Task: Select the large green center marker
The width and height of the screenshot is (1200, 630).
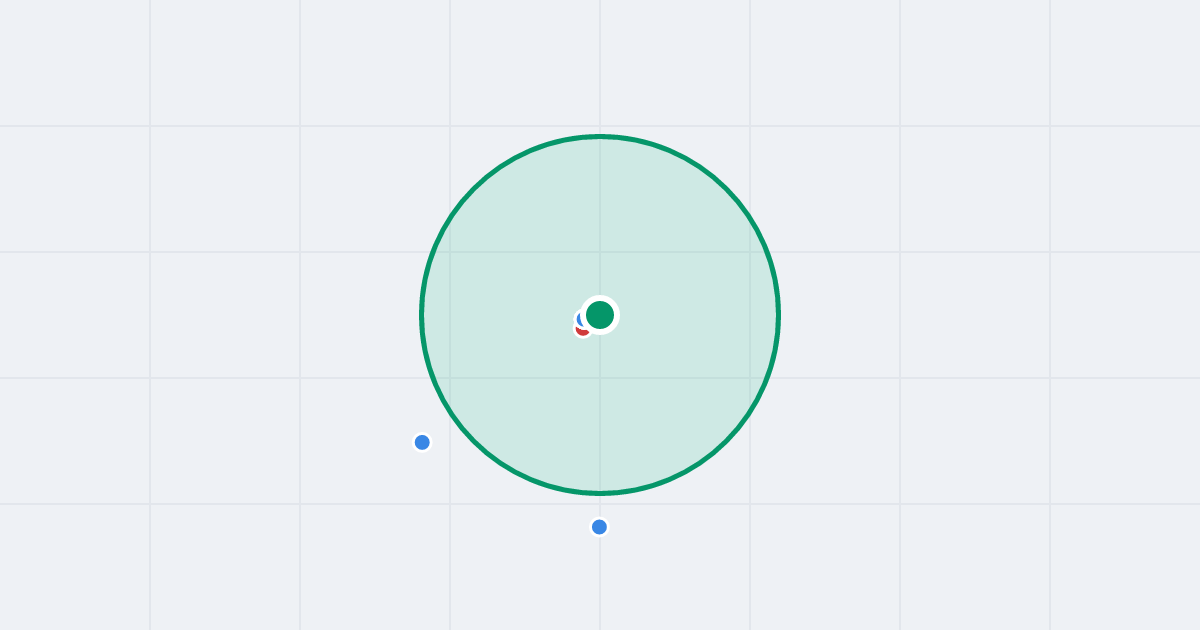Action: tap(600, 315)
